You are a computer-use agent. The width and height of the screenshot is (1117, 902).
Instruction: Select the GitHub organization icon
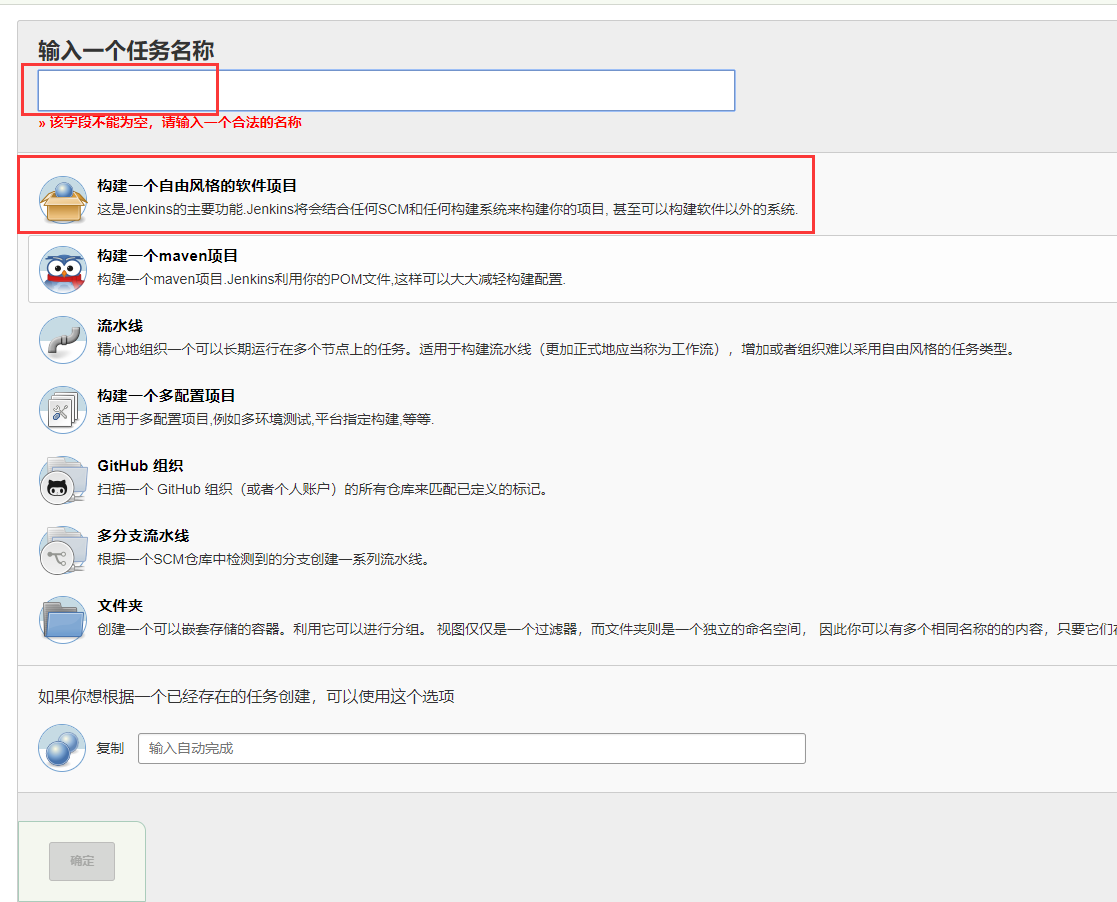[x=63, y=479]
